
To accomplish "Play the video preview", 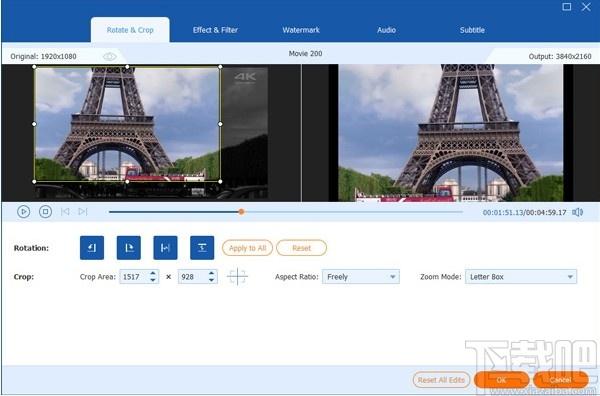I will (23, 212).
